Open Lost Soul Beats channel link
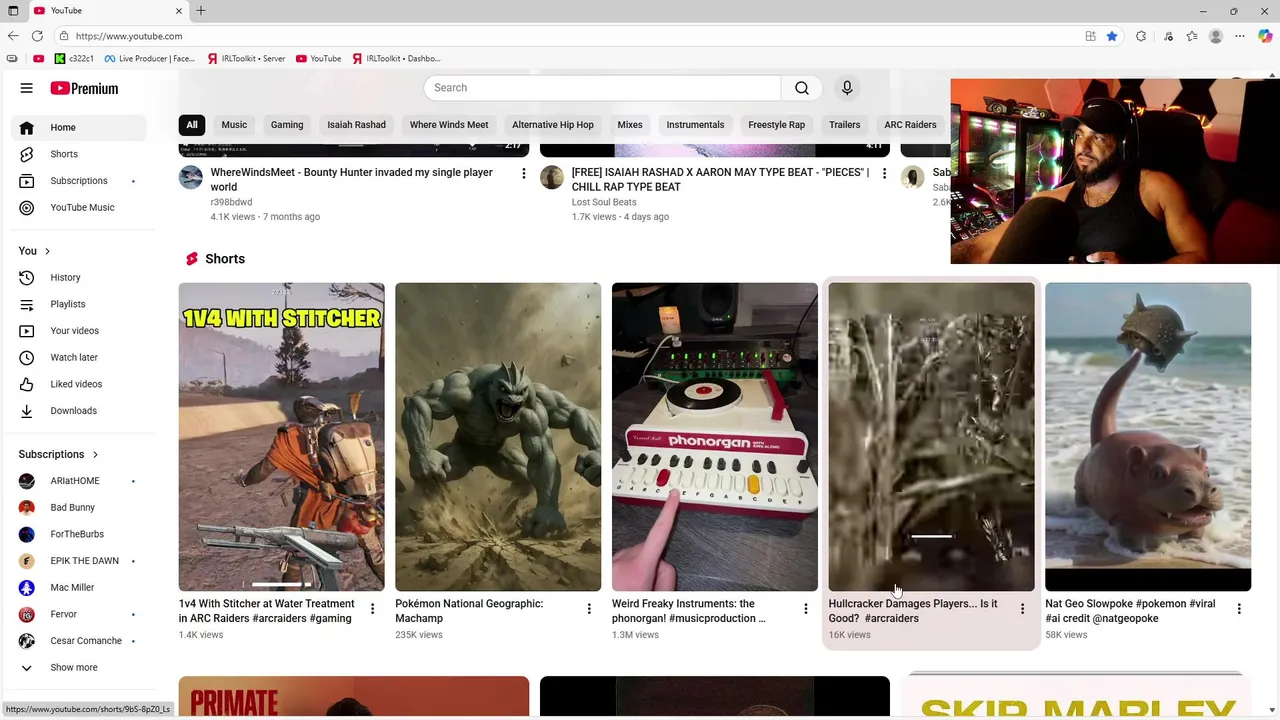The width and height of the screenshot is (1280, 720). pos(604,202)
